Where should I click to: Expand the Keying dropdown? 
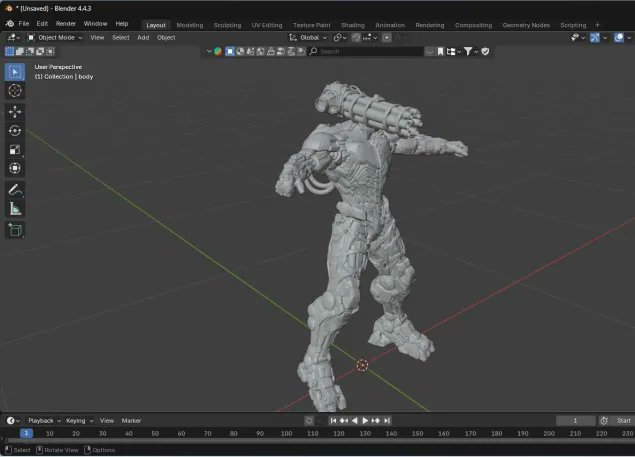[79, 421]
